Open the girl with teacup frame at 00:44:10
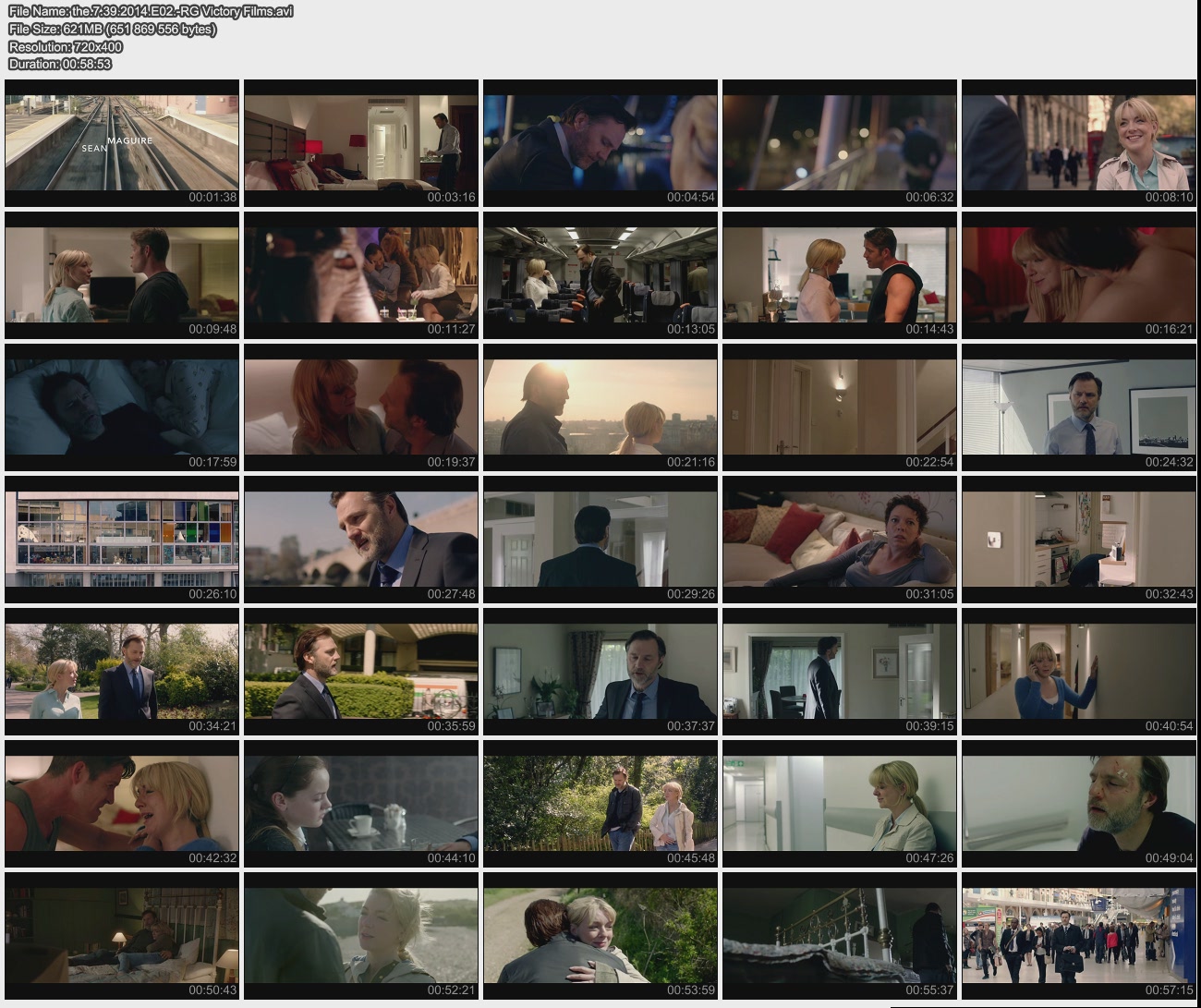The width and height of the screenshot is (1201, 1008). 361,803
